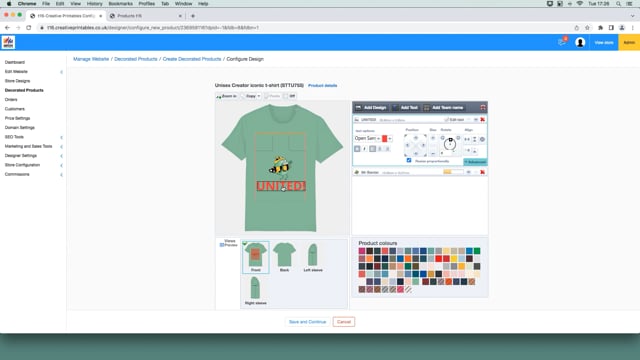Delete the UNITED text layer

482,120
